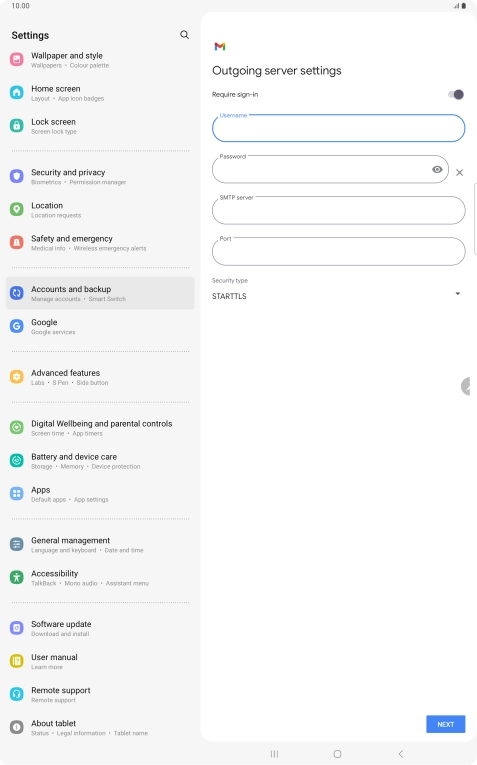
Task: Expand the Security type dropdown arrow
Action: coord(457,294)
